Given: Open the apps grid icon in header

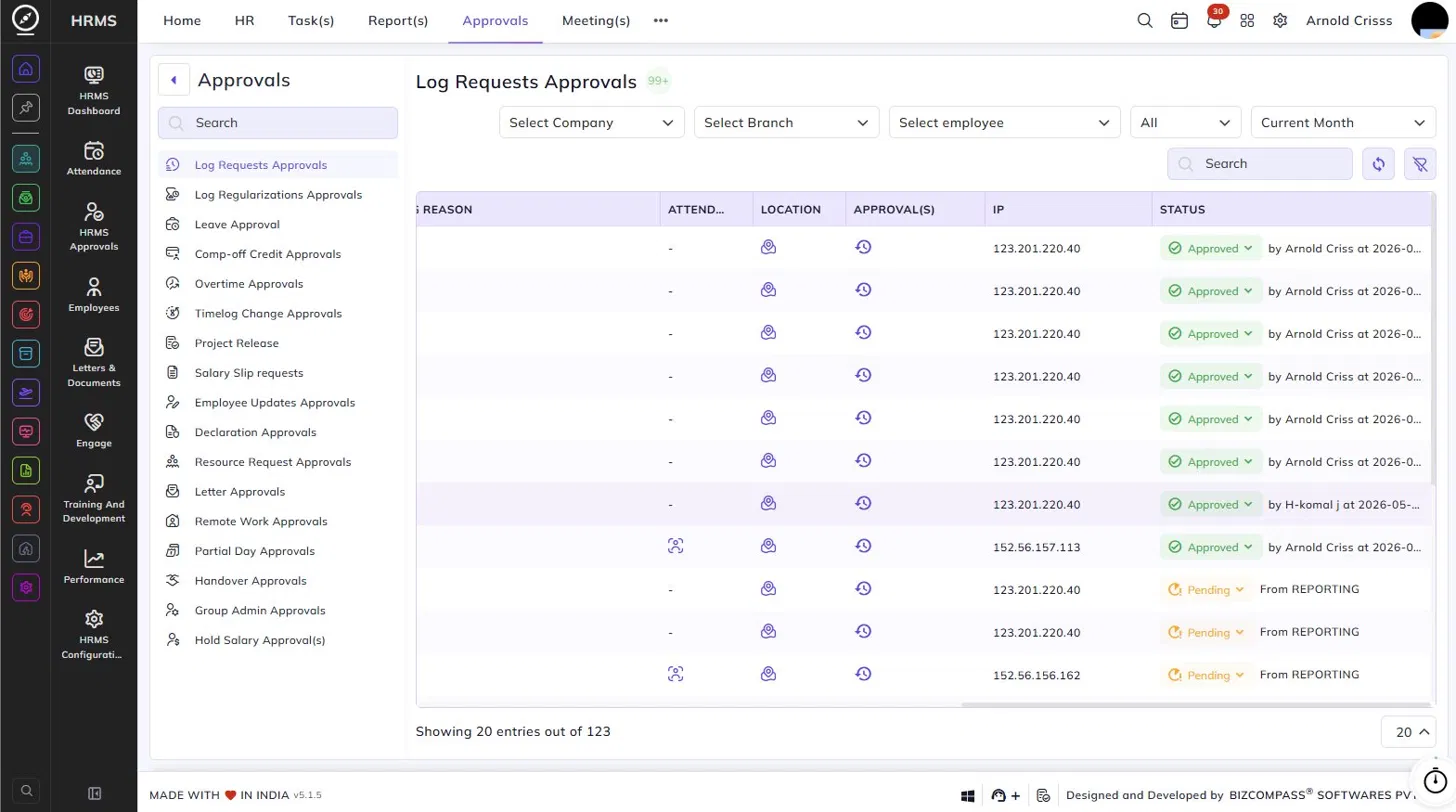Looking at the screenshot, I should [x=1247, y=21].
